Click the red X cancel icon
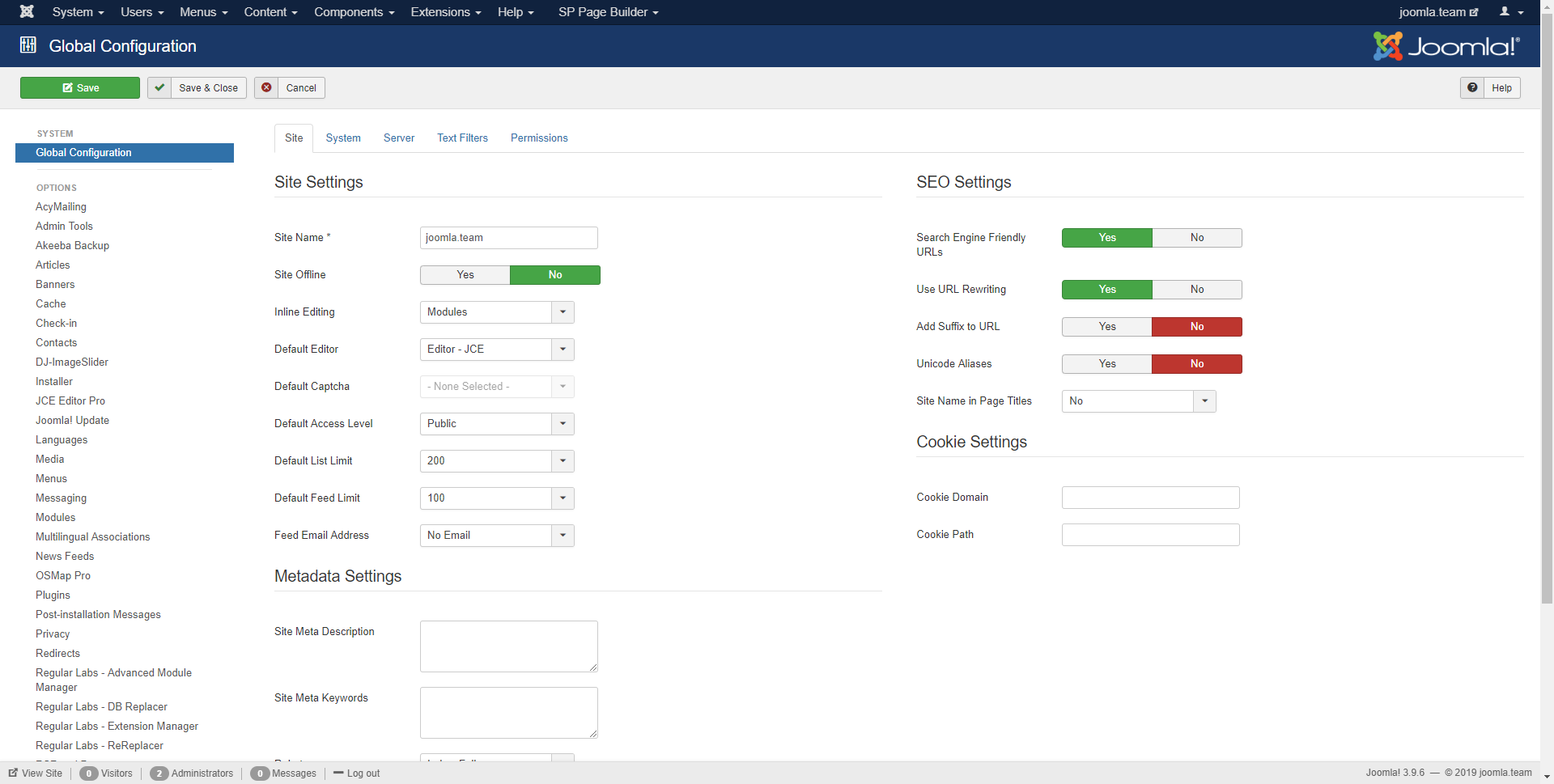Viewport: 1554px width, 784px height. (x=266, y=88)
